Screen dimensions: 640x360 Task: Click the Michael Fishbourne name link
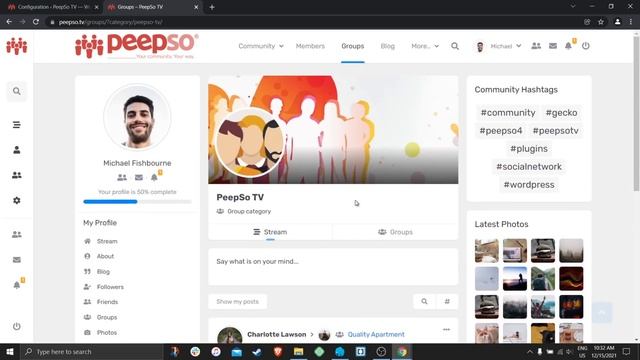[137, 163]
